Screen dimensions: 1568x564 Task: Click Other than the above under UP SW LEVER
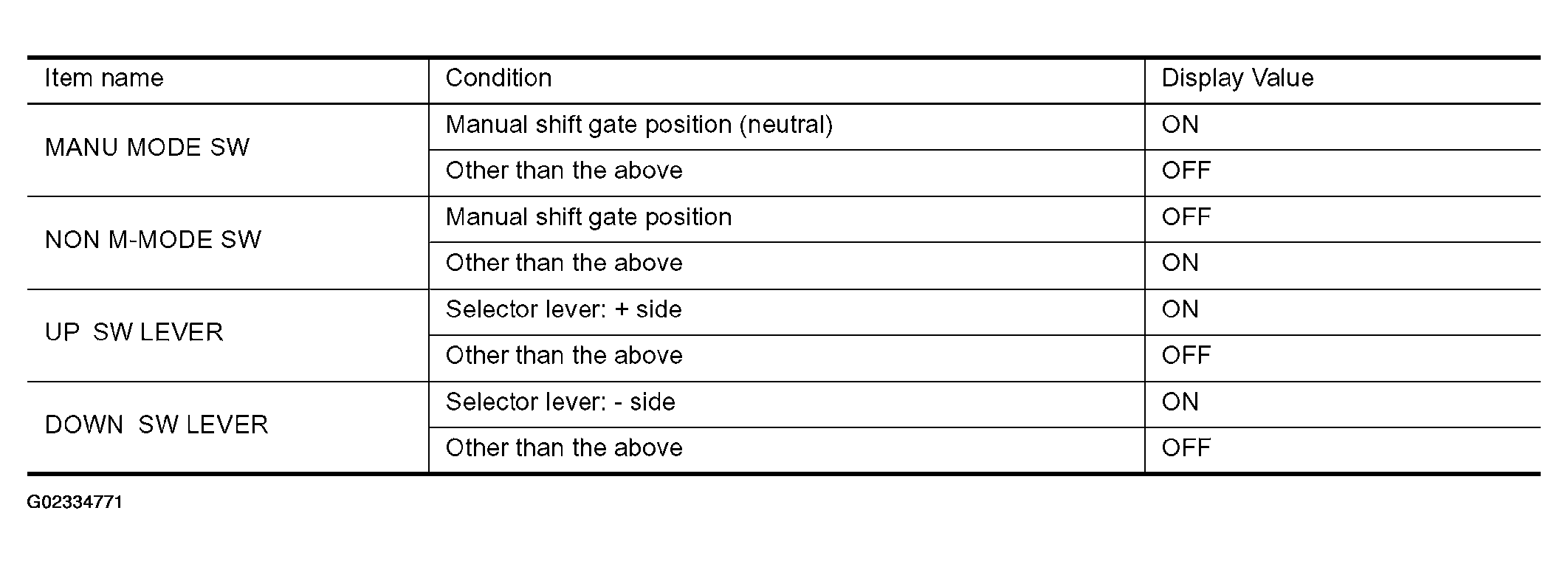[x=564, y=356]
